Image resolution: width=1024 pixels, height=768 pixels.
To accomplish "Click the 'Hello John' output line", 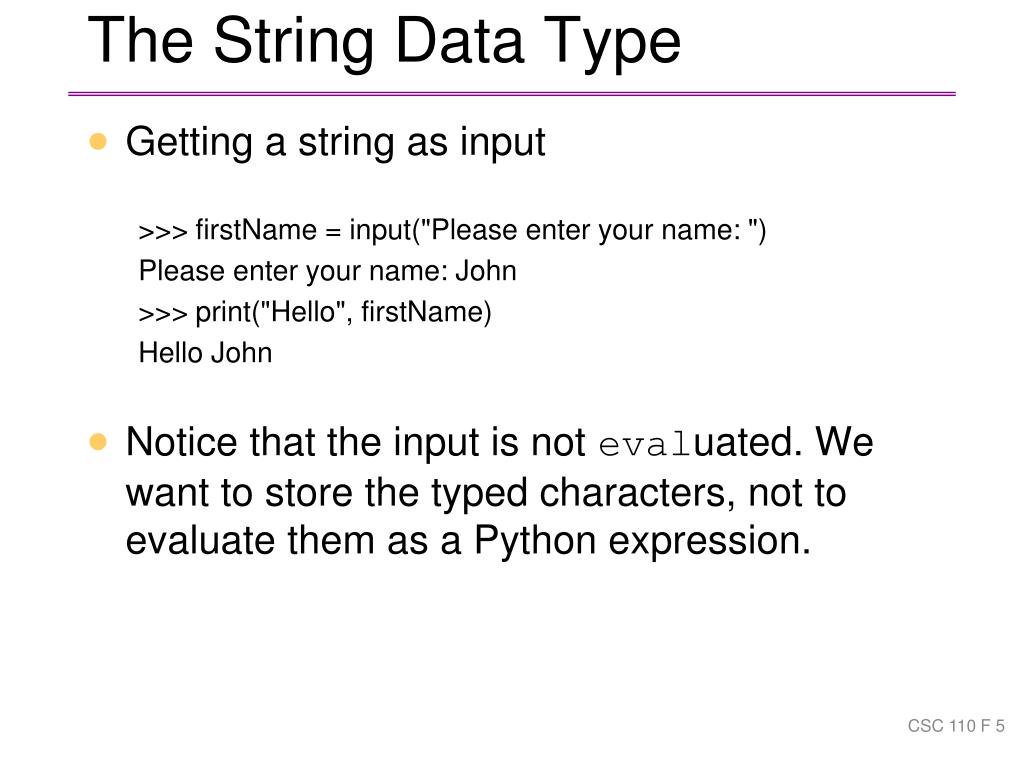I will (205, 353).
